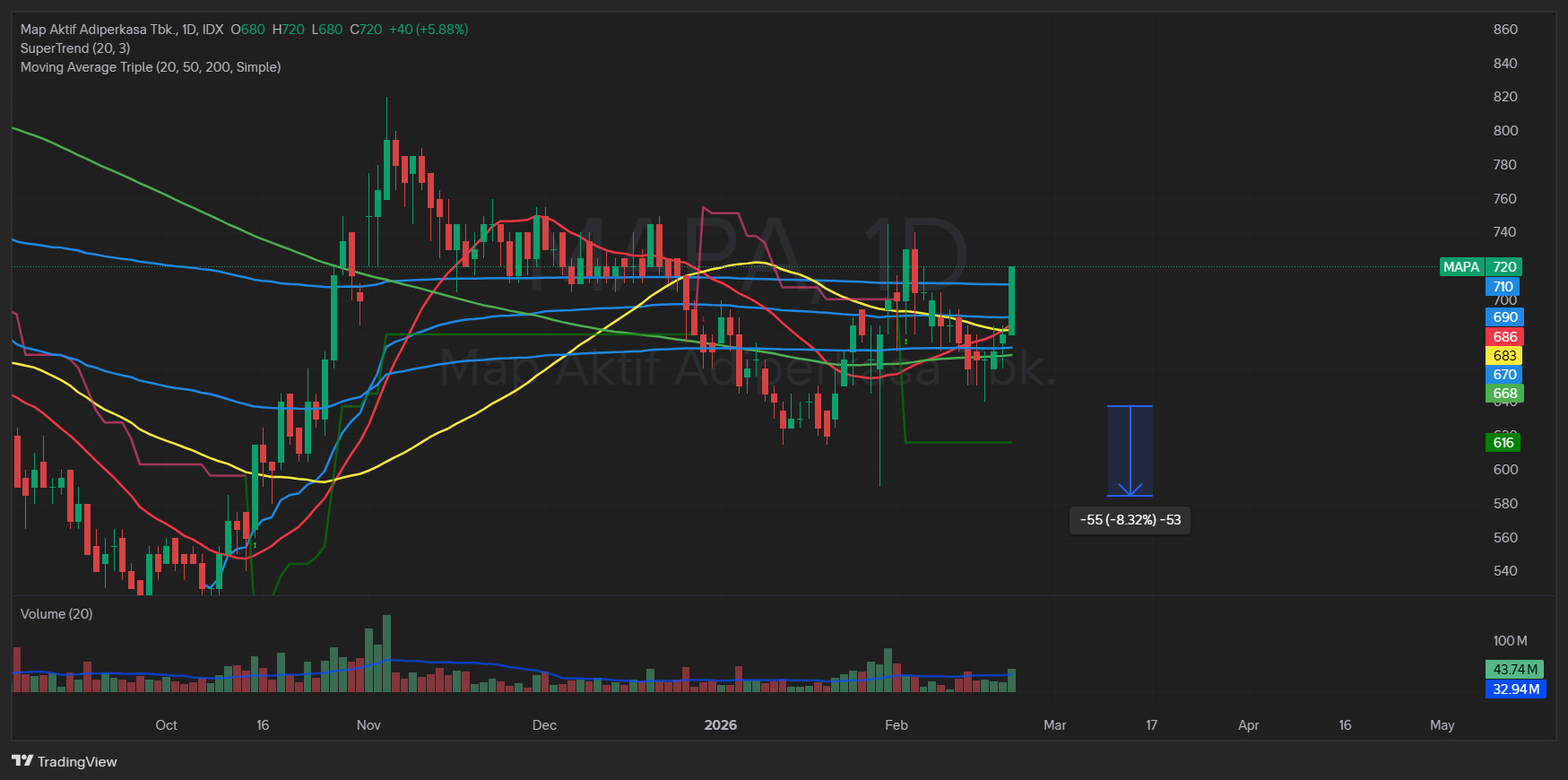Click the 32.94M volume average label
Screen dimensions: 1568x780
1515,689
